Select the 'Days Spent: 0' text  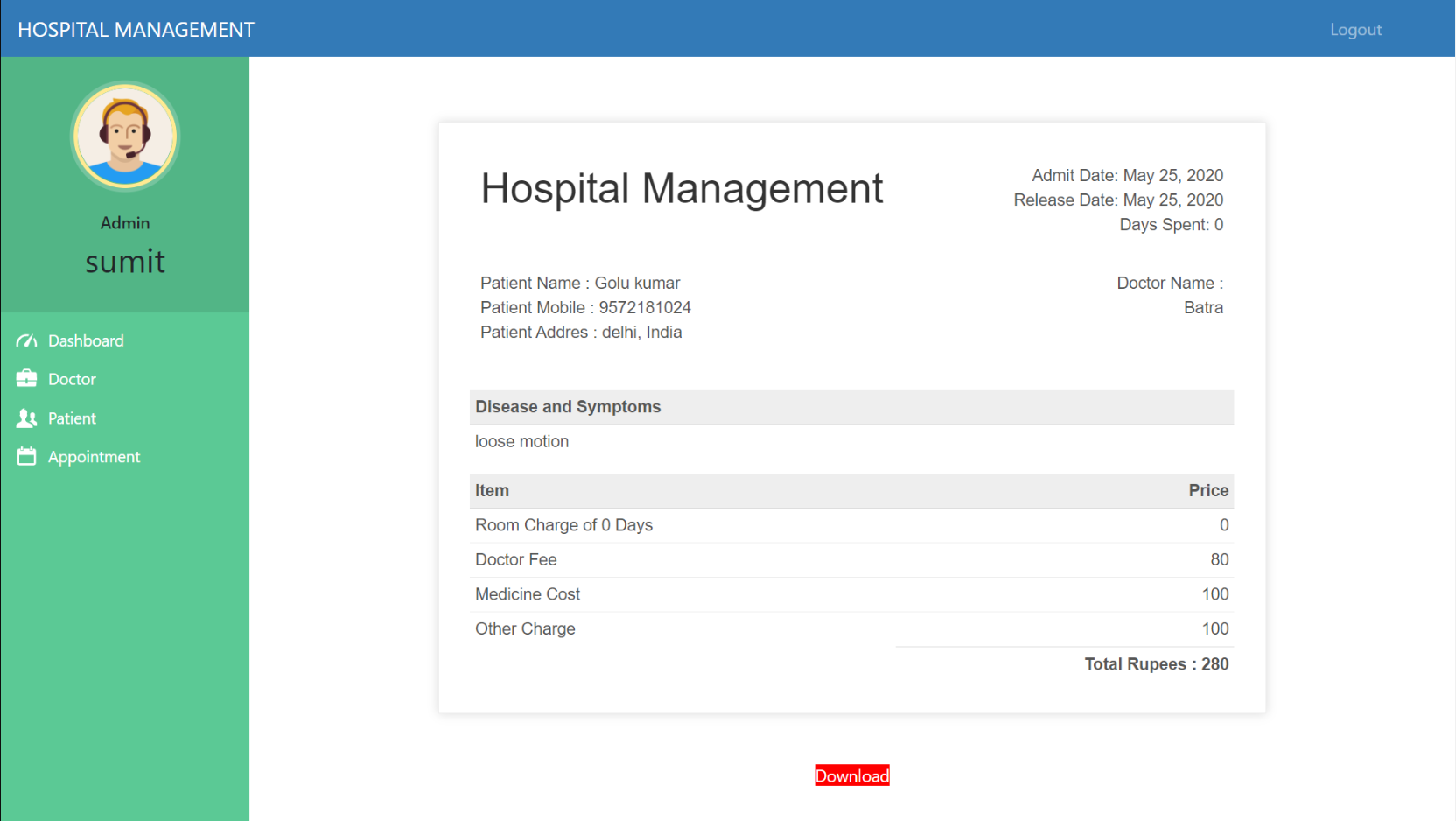1172,224
